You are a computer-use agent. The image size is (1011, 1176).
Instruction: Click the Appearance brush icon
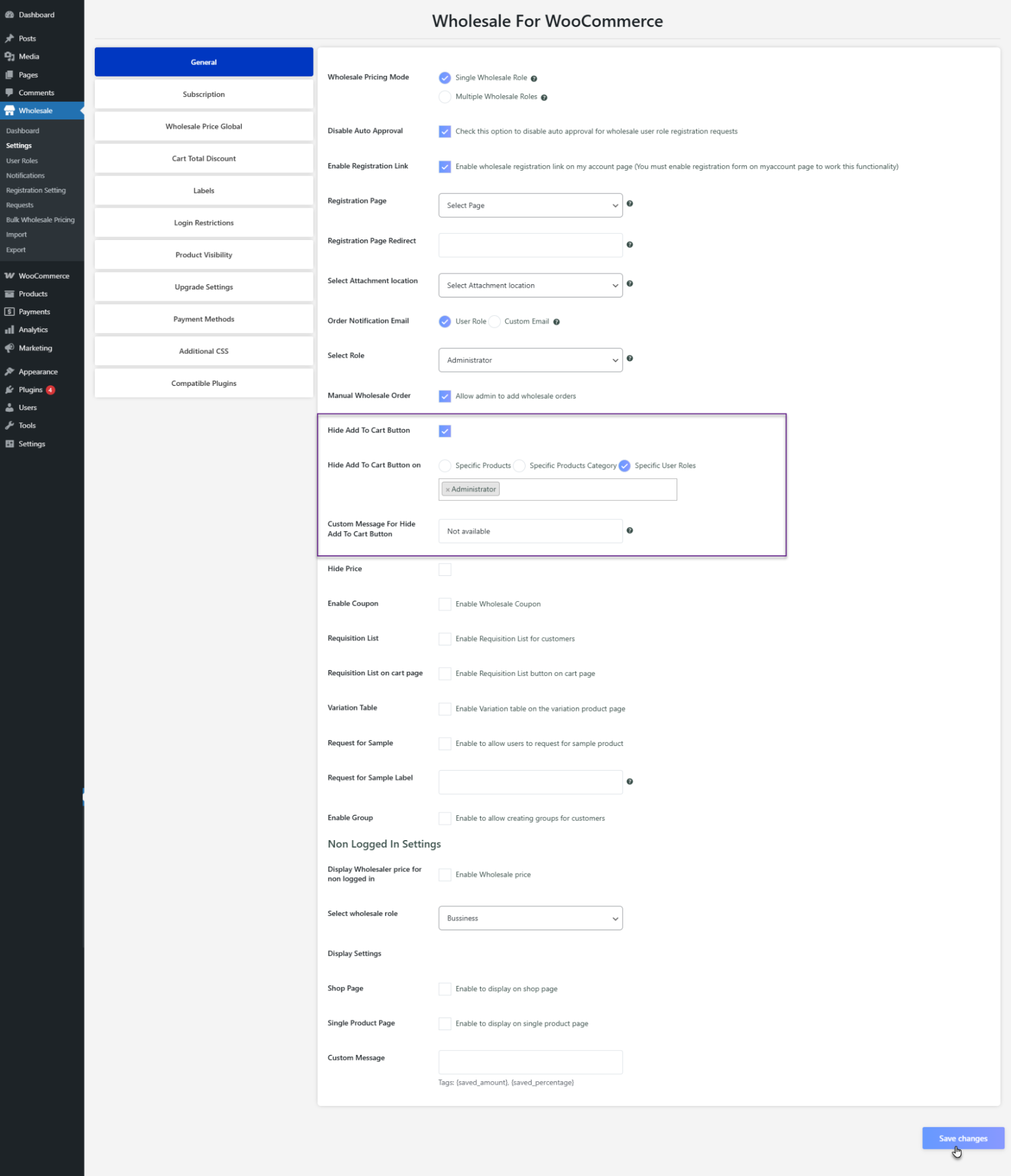point(9,371)
